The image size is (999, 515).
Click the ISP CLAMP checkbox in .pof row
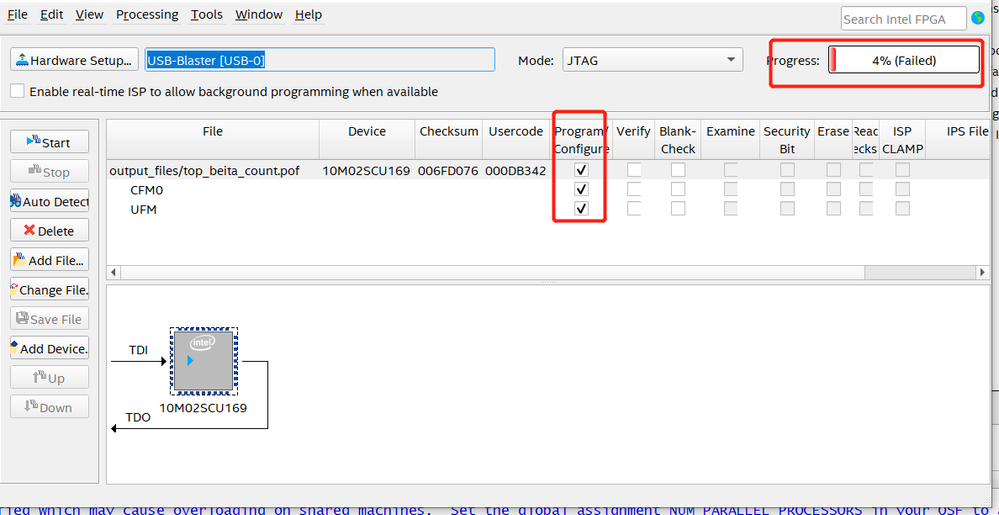tap(902, 170)
